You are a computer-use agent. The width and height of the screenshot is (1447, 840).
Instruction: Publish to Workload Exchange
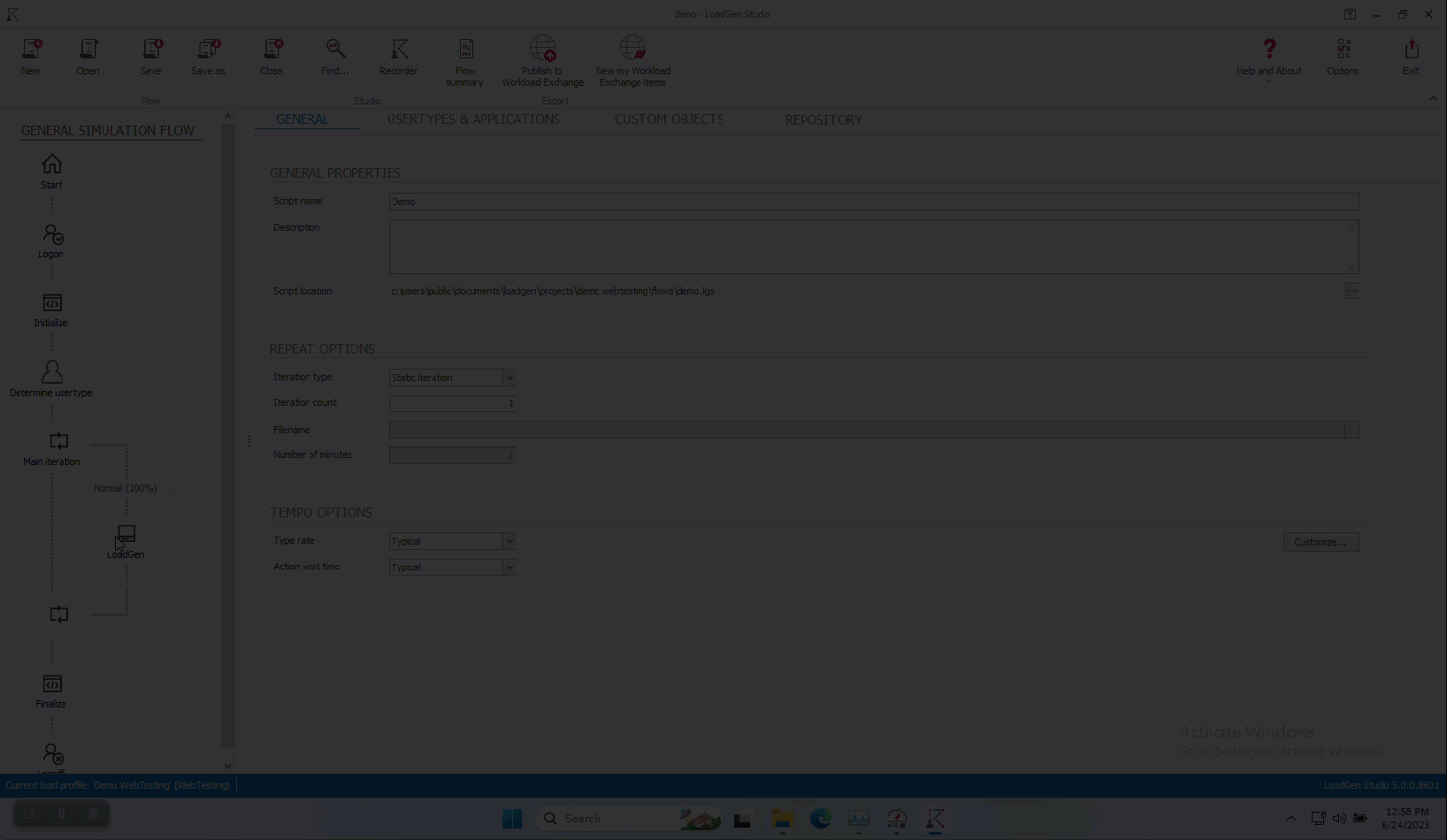tap(543, 62)
